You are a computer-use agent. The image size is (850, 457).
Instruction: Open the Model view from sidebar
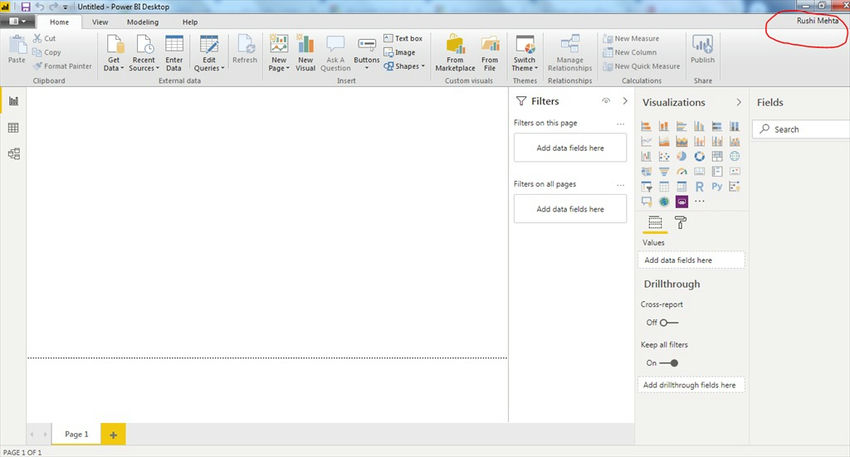[x=14, y=154]
